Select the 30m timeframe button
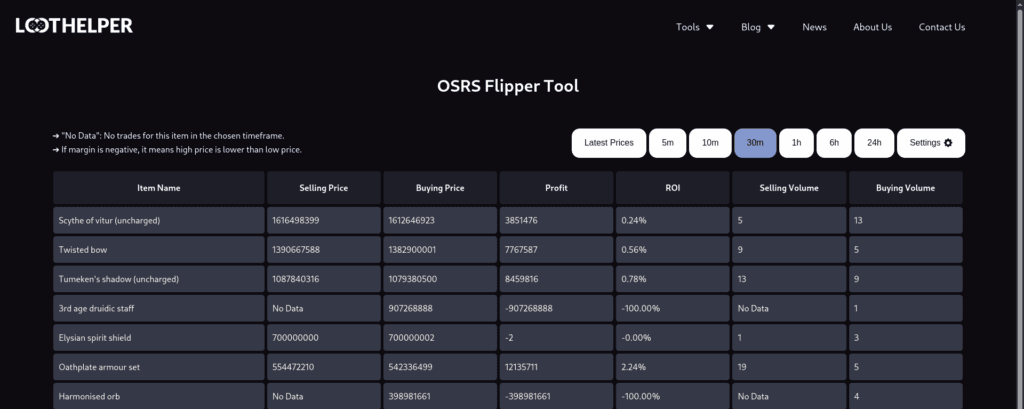Image resolution: width=1024 pixels, height=409 pixels. [755, 143]
